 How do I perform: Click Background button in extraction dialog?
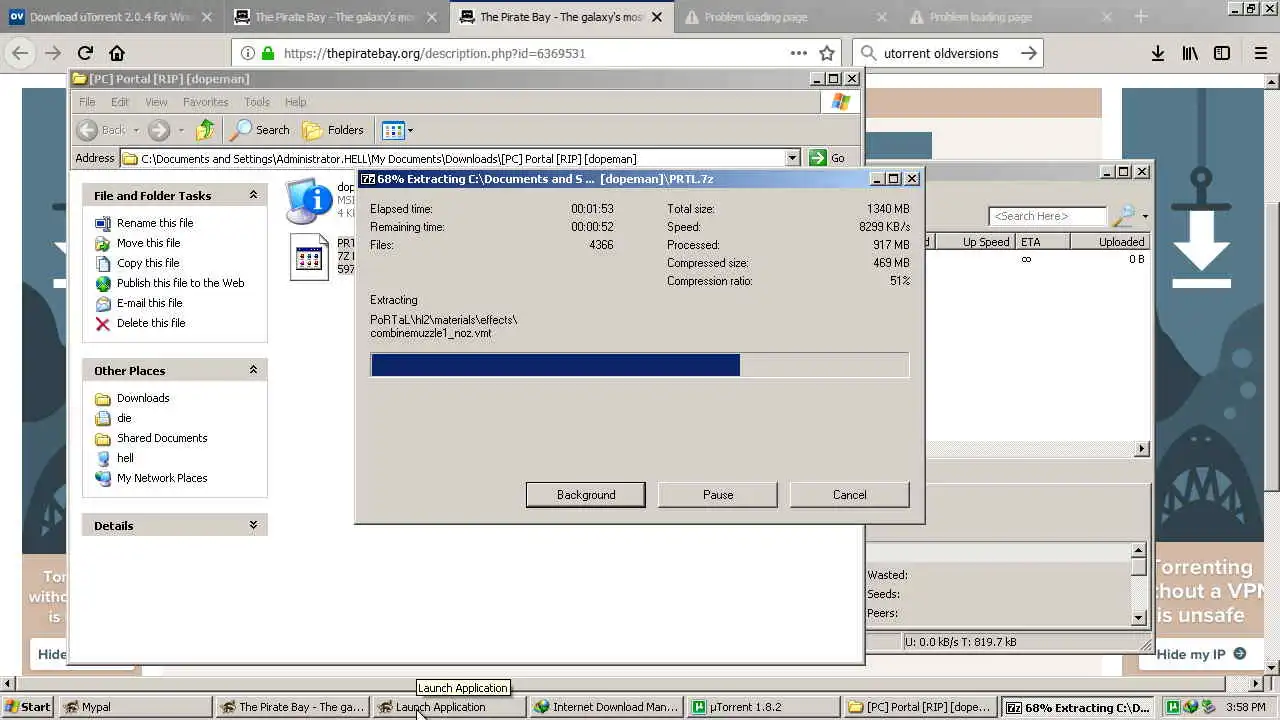[586, 495]
